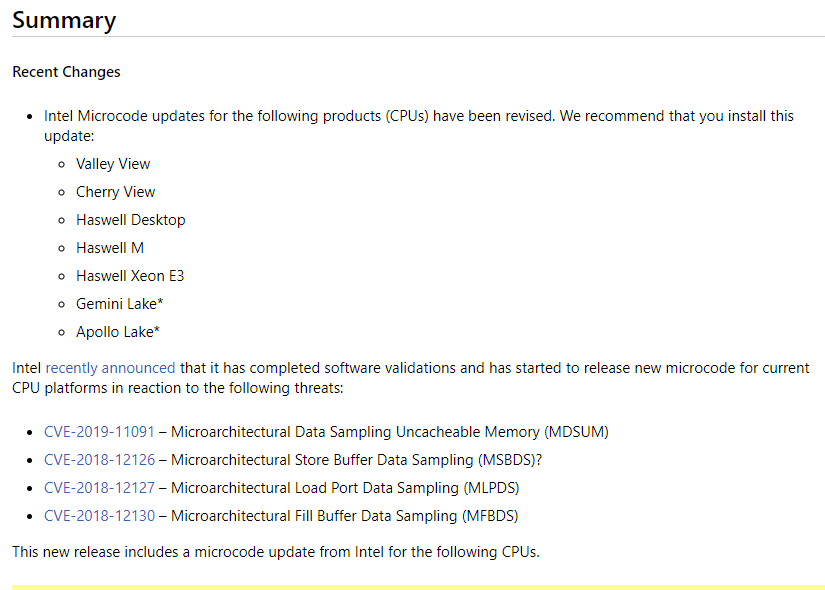This screenshot has width=825, height=590.
Task: Click the text 'Microarchitectural Data Sampling Uncacheable Memory (MDSUM)'
Action: pyautogui.click(x=390, y=432)
